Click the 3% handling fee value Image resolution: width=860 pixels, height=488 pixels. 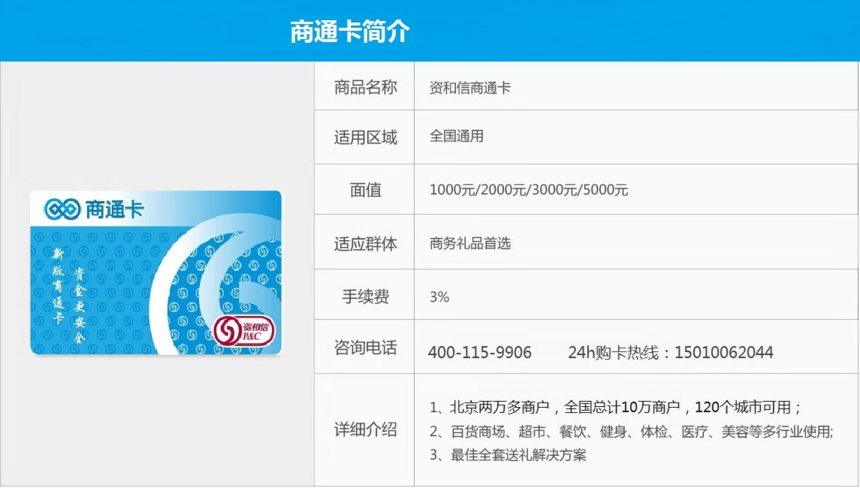pos(439,297)
